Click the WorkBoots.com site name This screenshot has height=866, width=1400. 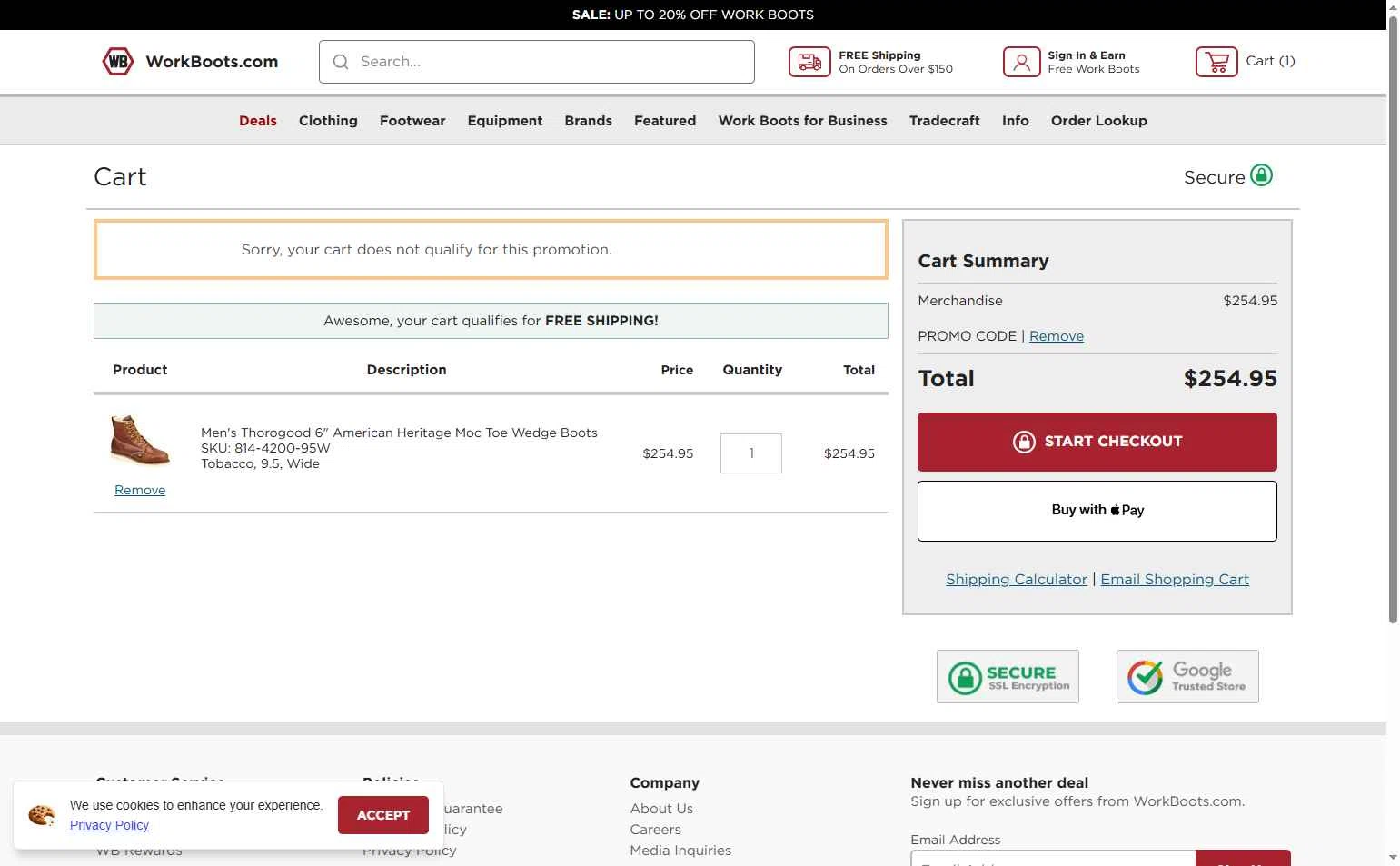pyautogui.click(x=212, y=62)
